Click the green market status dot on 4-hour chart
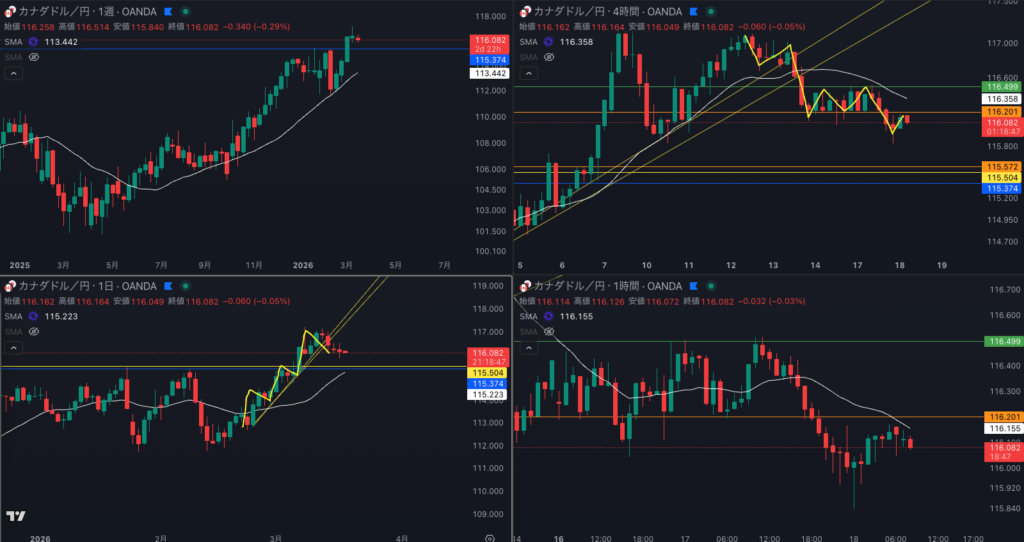The height and width of the screenshot is (542, 1024). 709,11
